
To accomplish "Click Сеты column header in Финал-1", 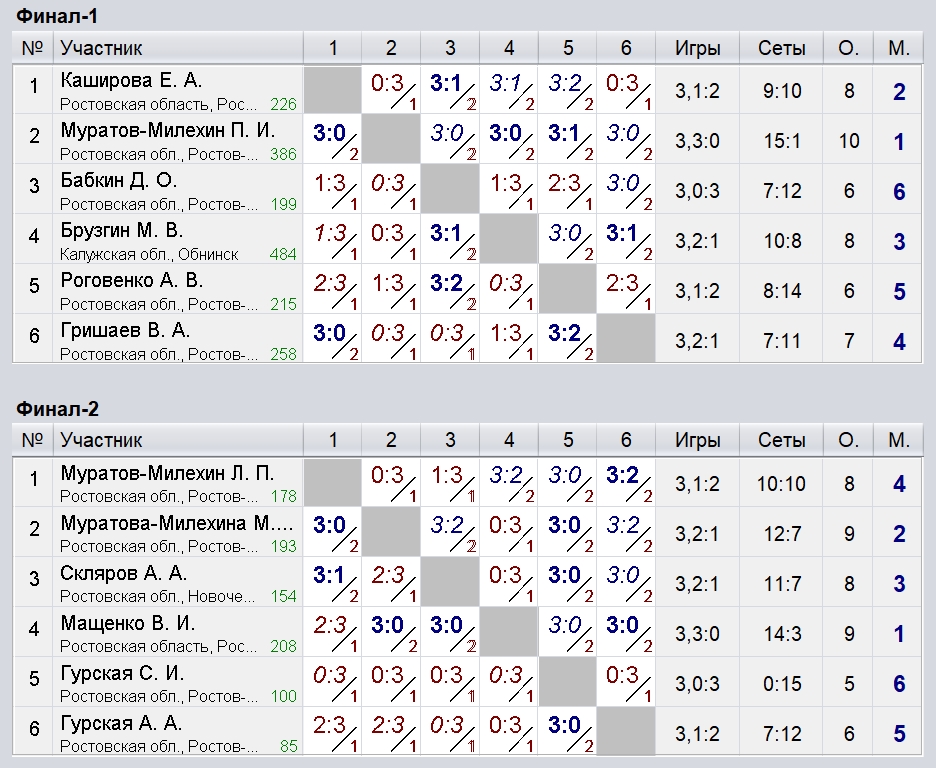I will 782,48.
